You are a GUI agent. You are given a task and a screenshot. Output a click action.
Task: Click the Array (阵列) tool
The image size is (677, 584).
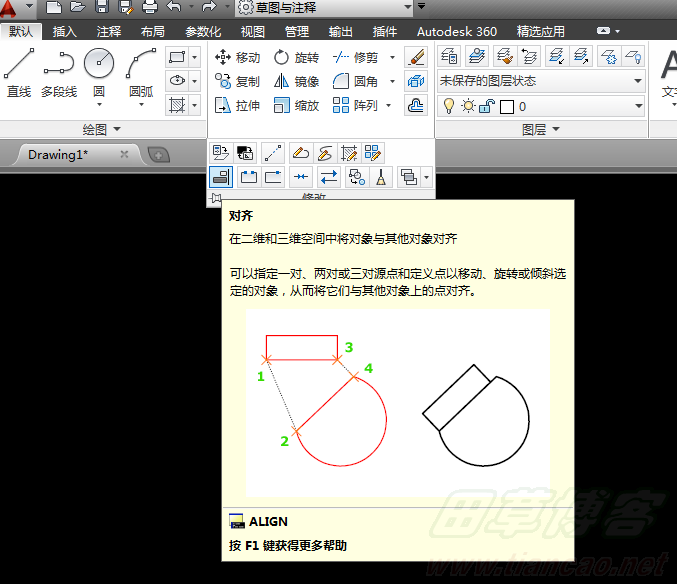point(355,105)
